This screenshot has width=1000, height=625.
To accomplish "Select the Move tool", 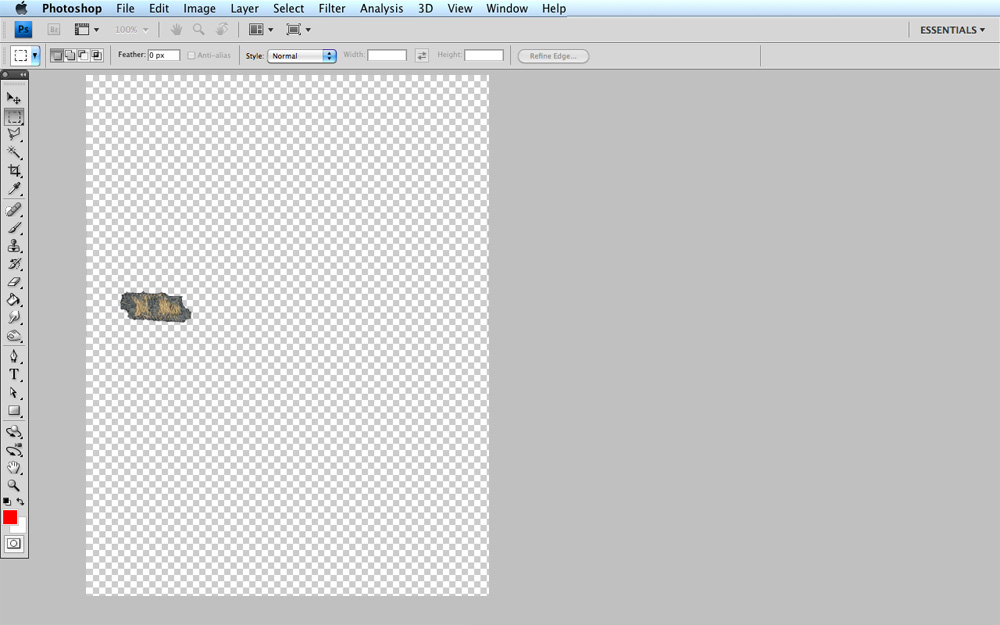I will pyautogui.click(x=14, y=97).
